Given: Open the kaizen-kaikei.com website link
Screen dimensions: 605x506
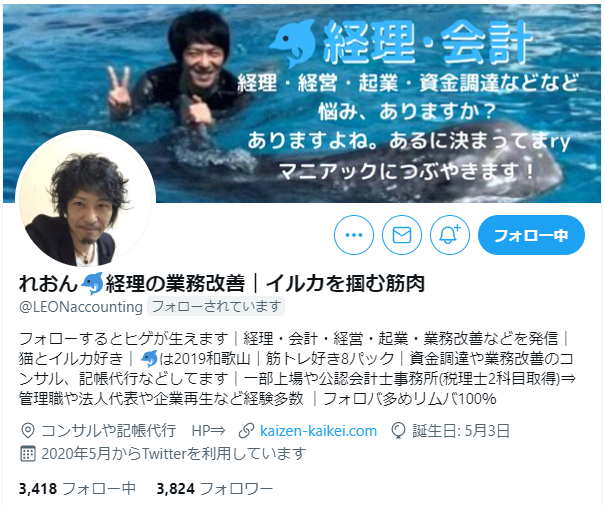Looking at the screenshot, I should click(x=318, y=431).
